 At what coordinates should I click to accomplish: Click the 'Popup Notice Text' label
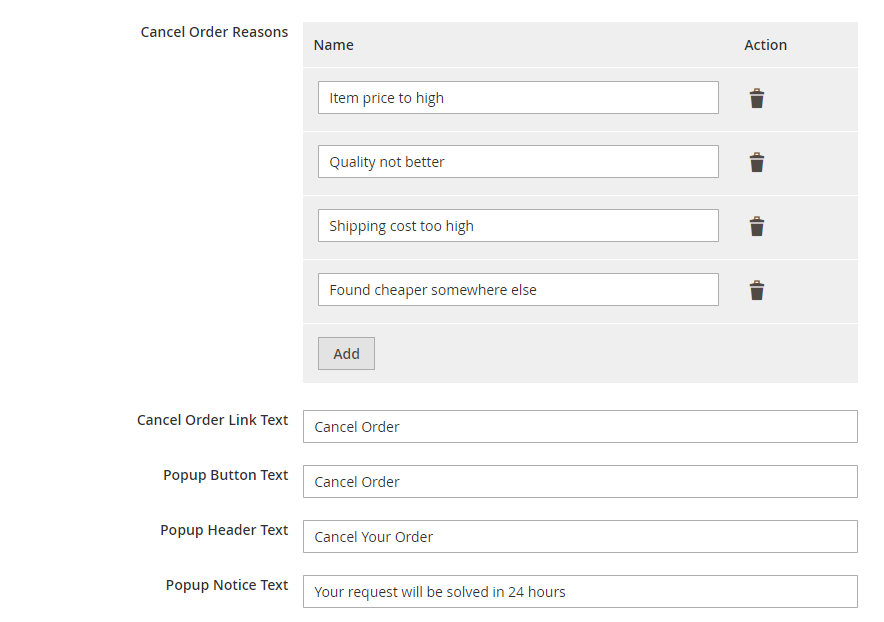click(x=227, y=585)
